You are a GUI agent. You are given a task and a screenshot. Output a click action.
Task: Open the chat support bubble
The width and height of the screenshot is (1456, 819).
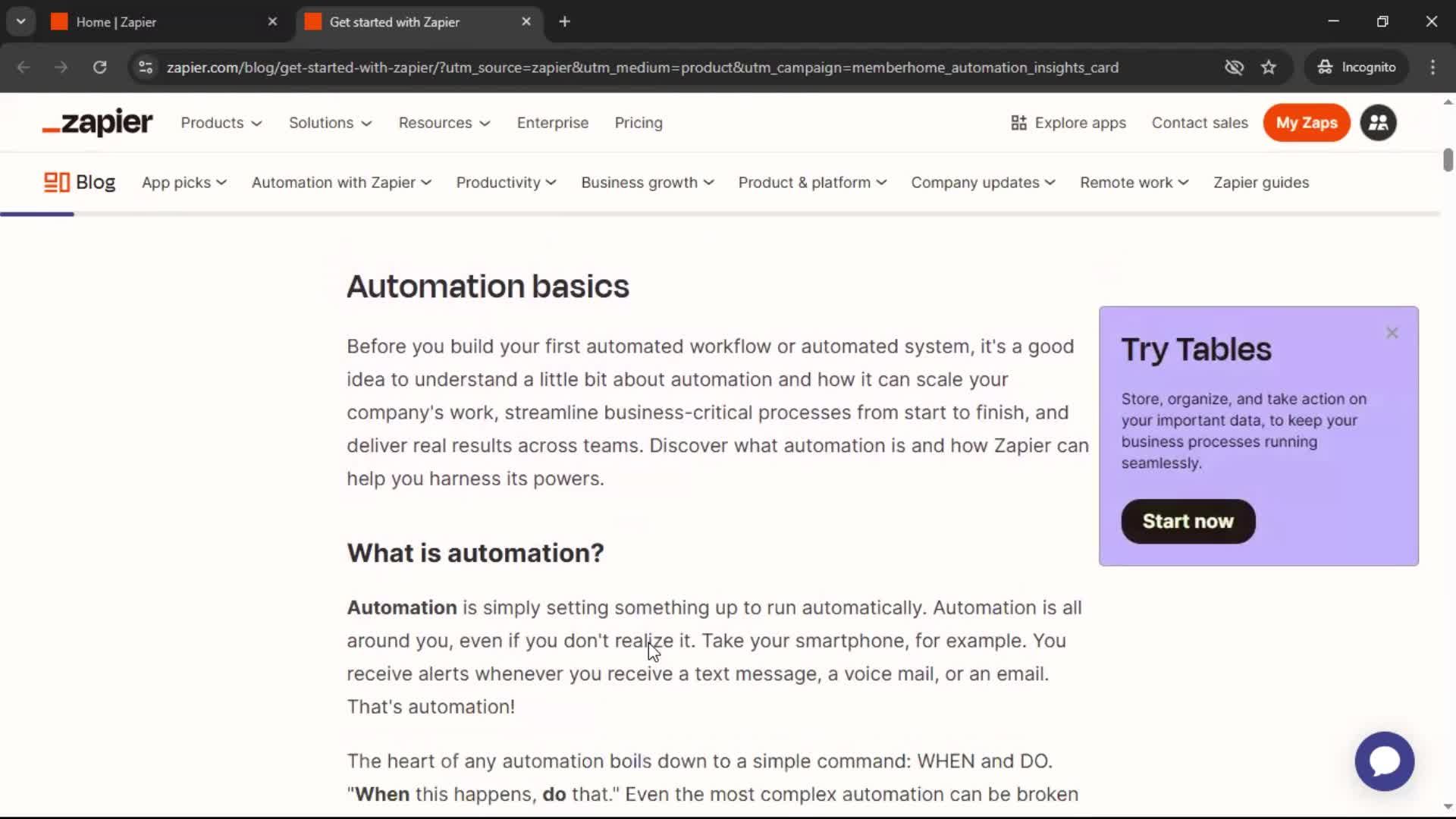1384,761
